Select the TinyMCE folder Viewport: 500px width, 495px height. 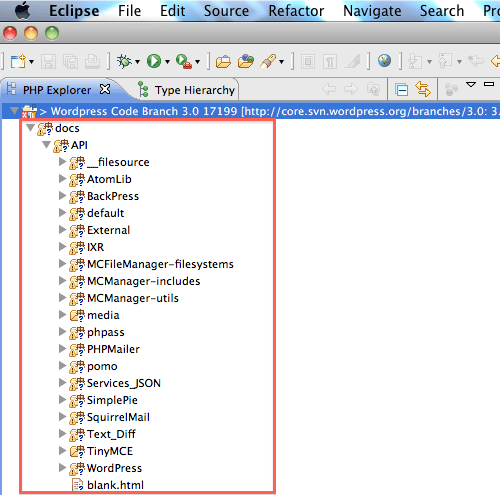pos(110,451)
